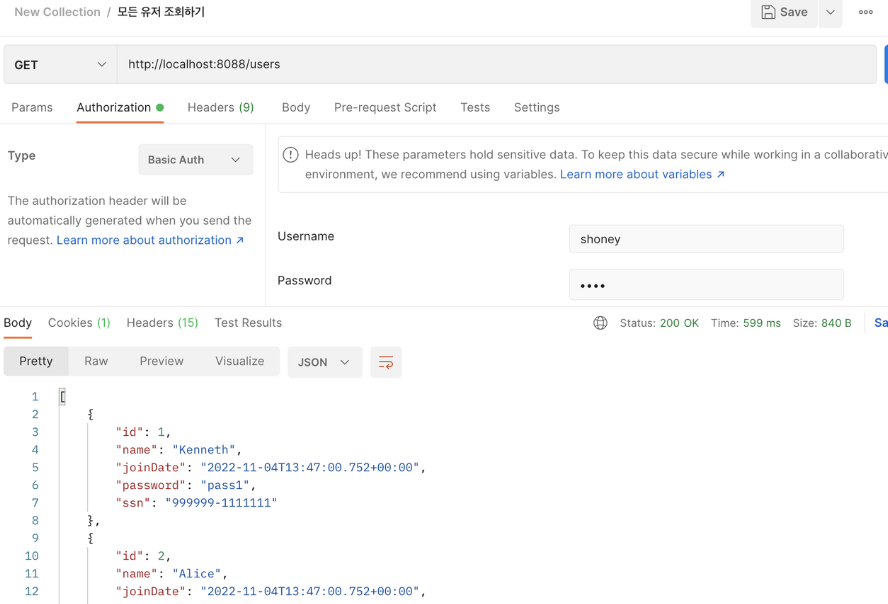
Task: Click the Username input field
Action: coord(706,239)
